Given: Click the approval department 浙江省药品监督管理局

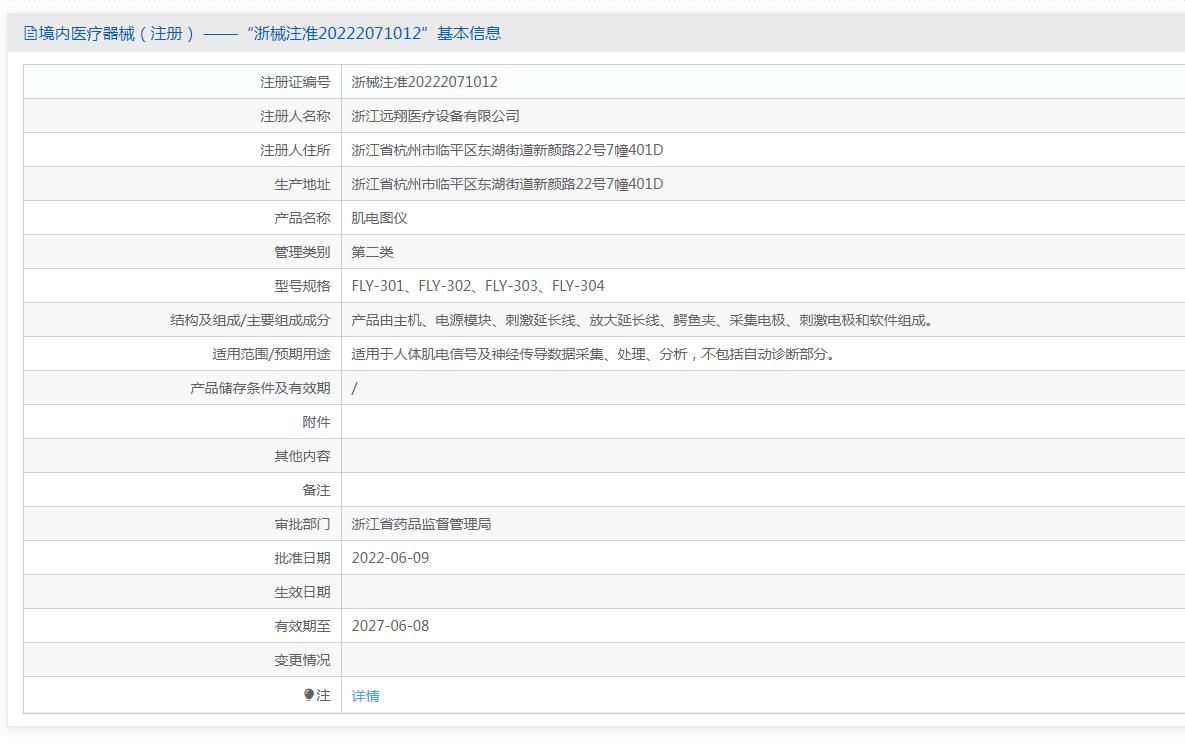Looking at the screenshot, I should pyautogui.click(x=421, y=524).
